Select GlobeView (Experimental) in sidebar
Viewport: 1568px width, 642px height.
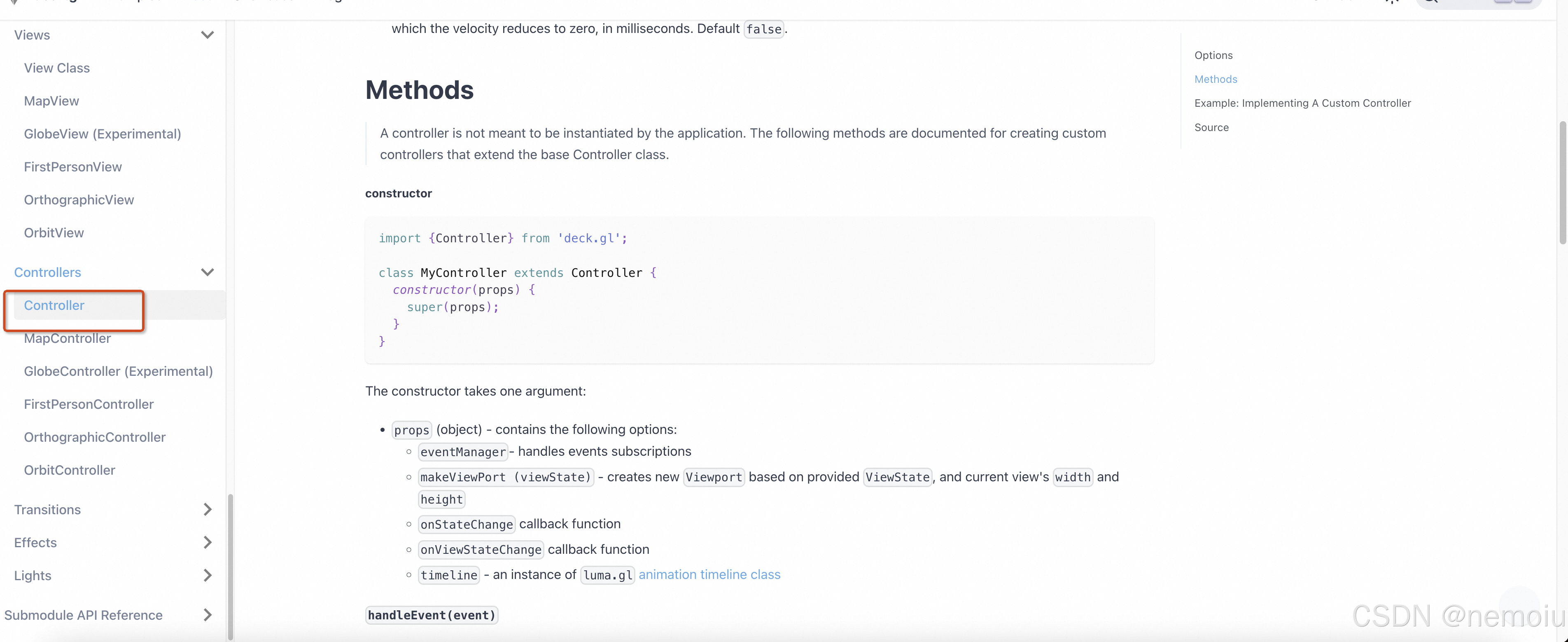coord(102,134)
